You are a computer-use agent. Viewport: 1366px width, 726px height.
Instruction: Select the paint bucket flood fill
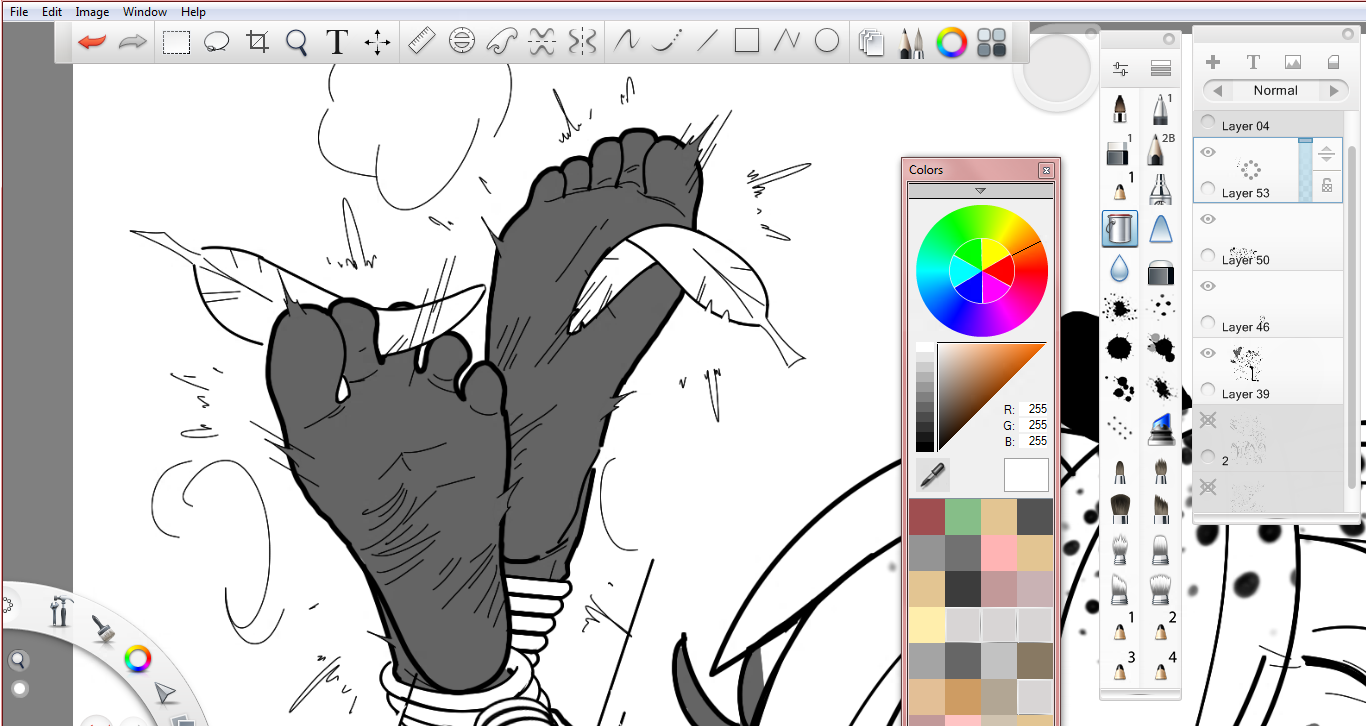click(x=1120, y=229)
